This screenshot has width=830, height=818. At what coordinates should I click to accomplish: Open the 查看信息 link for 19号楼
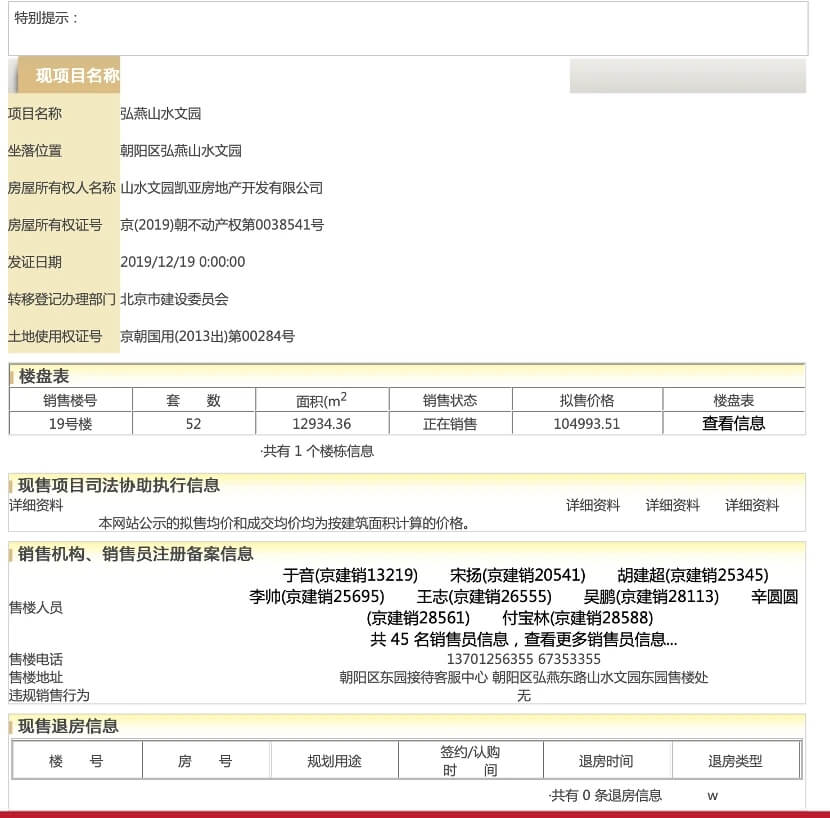(x=733, y=423)
